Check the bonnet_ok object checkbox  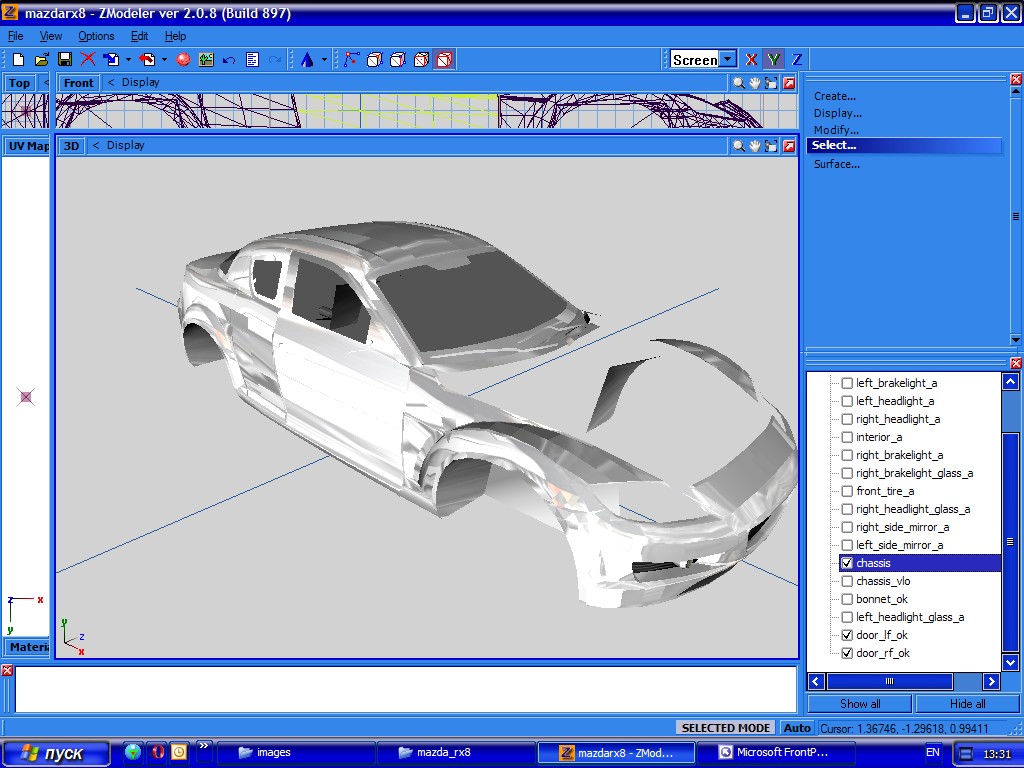(847, 599)
